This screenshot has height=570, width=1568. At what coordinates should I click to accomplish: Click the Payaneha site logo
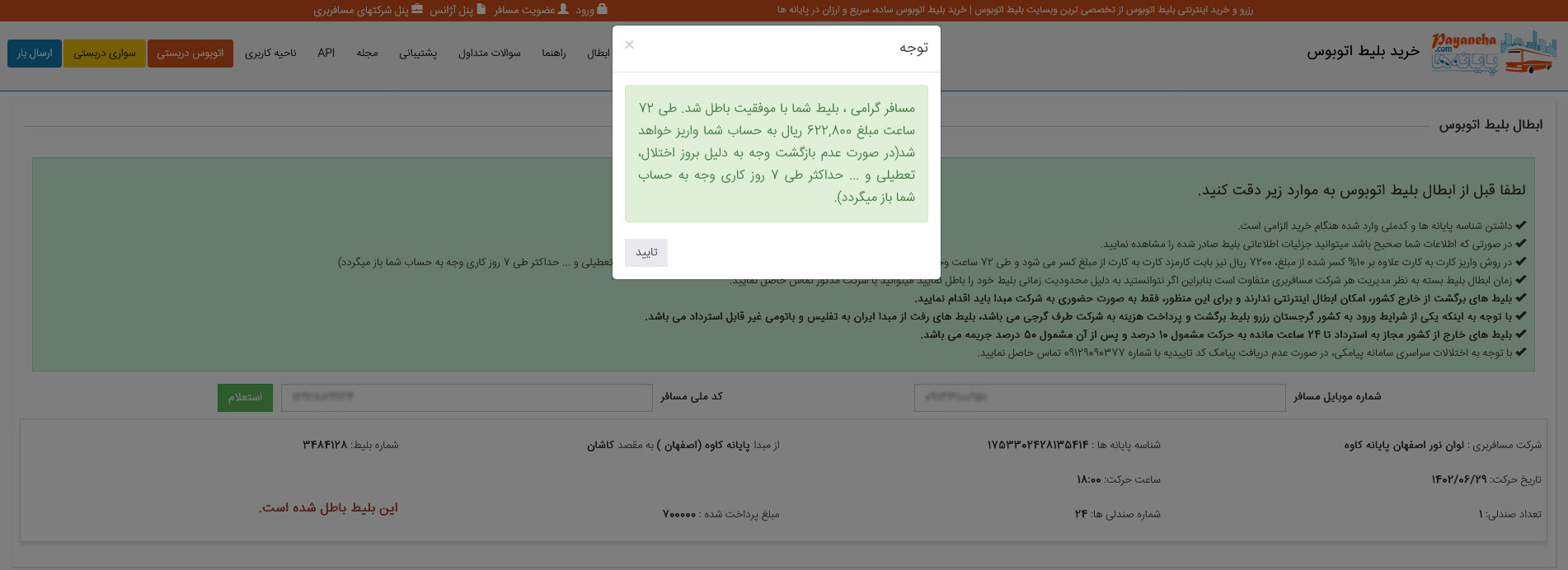coord(1493,53)
